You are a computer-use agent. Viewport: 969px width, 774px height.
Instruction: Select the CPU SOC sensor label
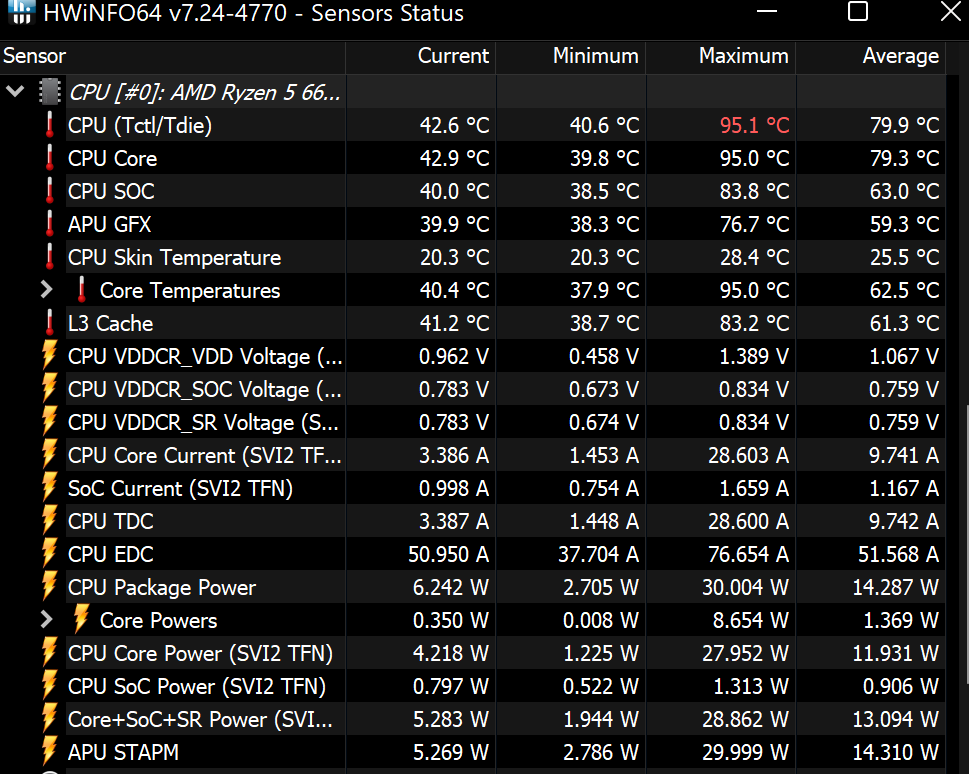pos(111,191)
